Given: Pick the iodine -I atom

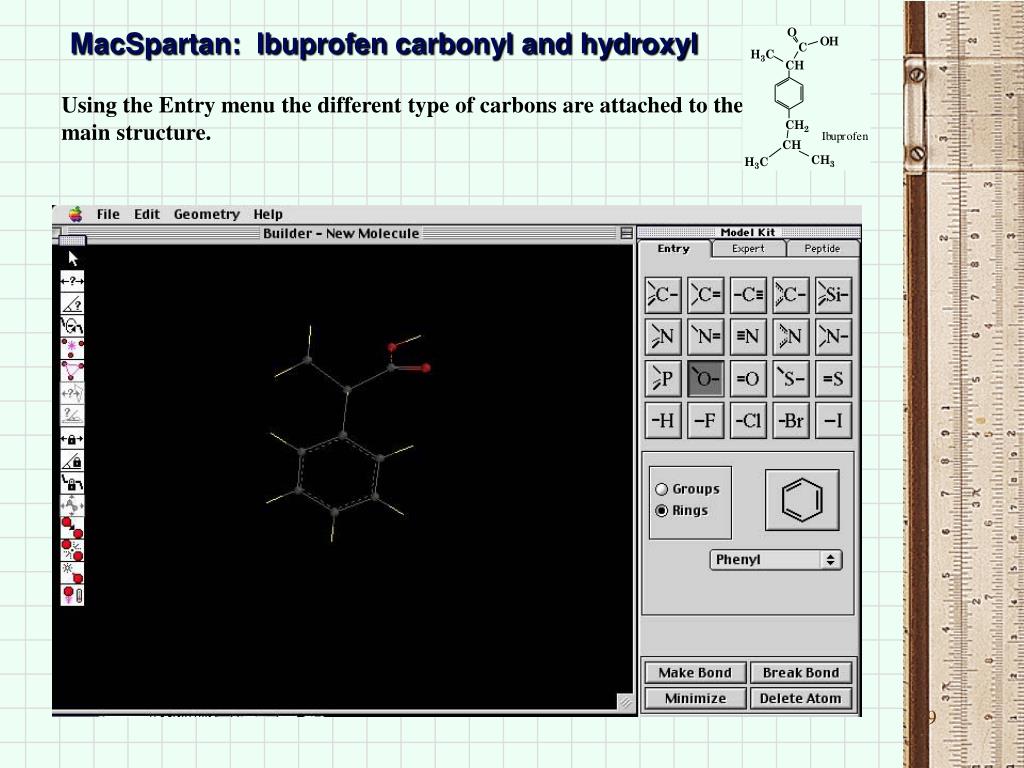Looking at the screenshot, I should coord(834,421).
